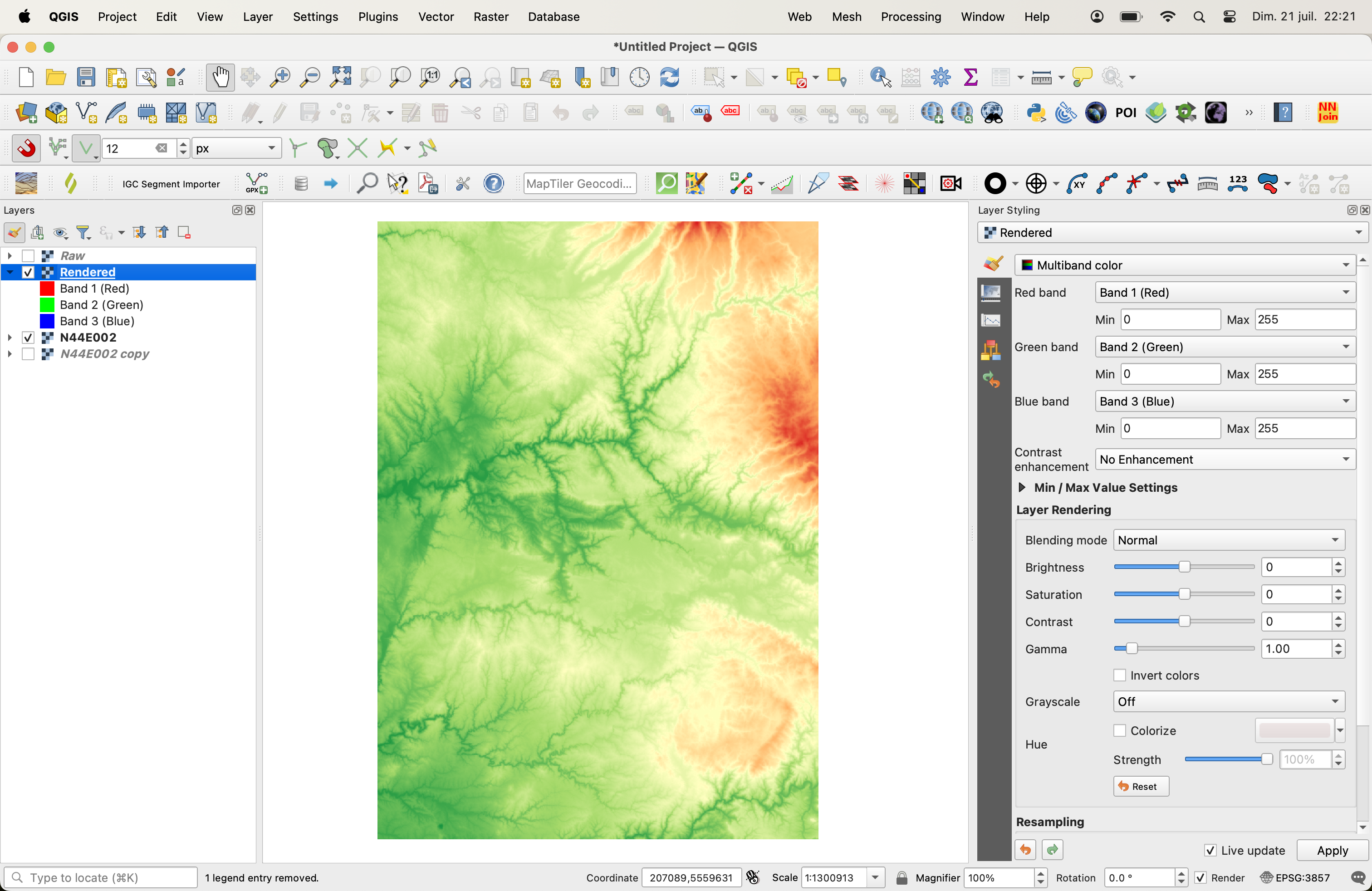The image size is (1372, 891).
Task: Click the Apply button
Action: tap(1332, 851)
